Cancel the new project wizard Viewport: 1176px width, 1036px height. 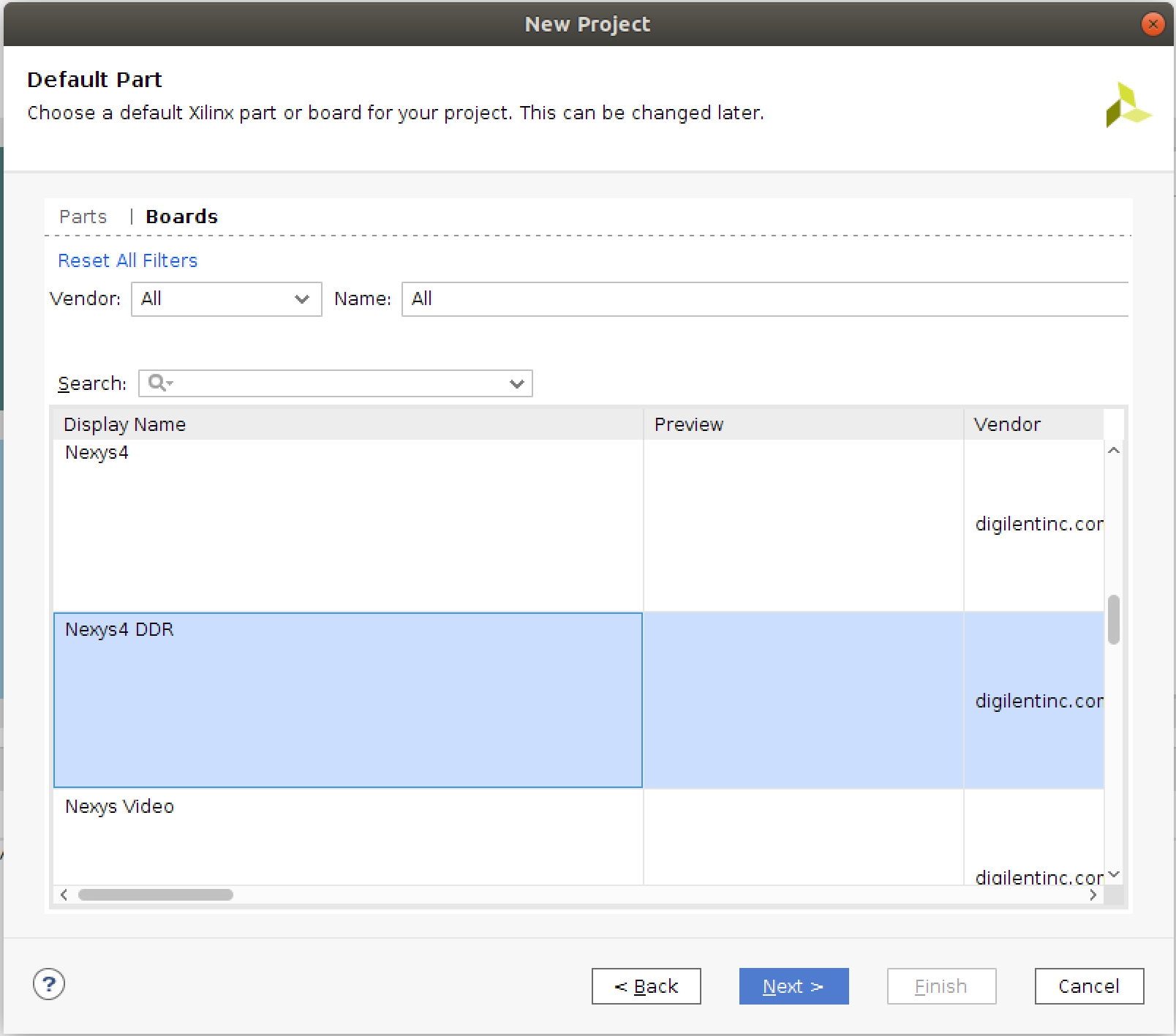(x=1088, y=986)
